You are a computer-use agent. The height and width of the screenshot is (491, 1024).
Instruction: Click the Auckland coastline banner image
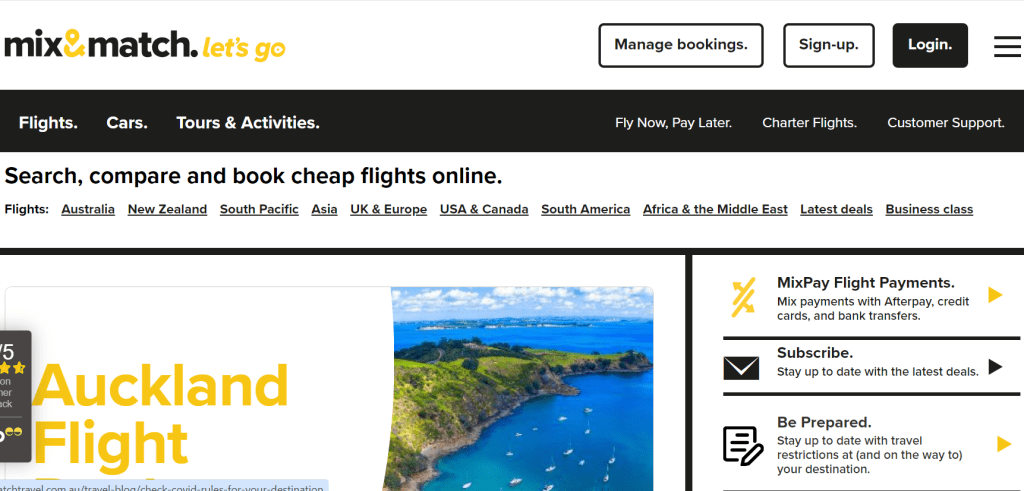coord(522,388)
